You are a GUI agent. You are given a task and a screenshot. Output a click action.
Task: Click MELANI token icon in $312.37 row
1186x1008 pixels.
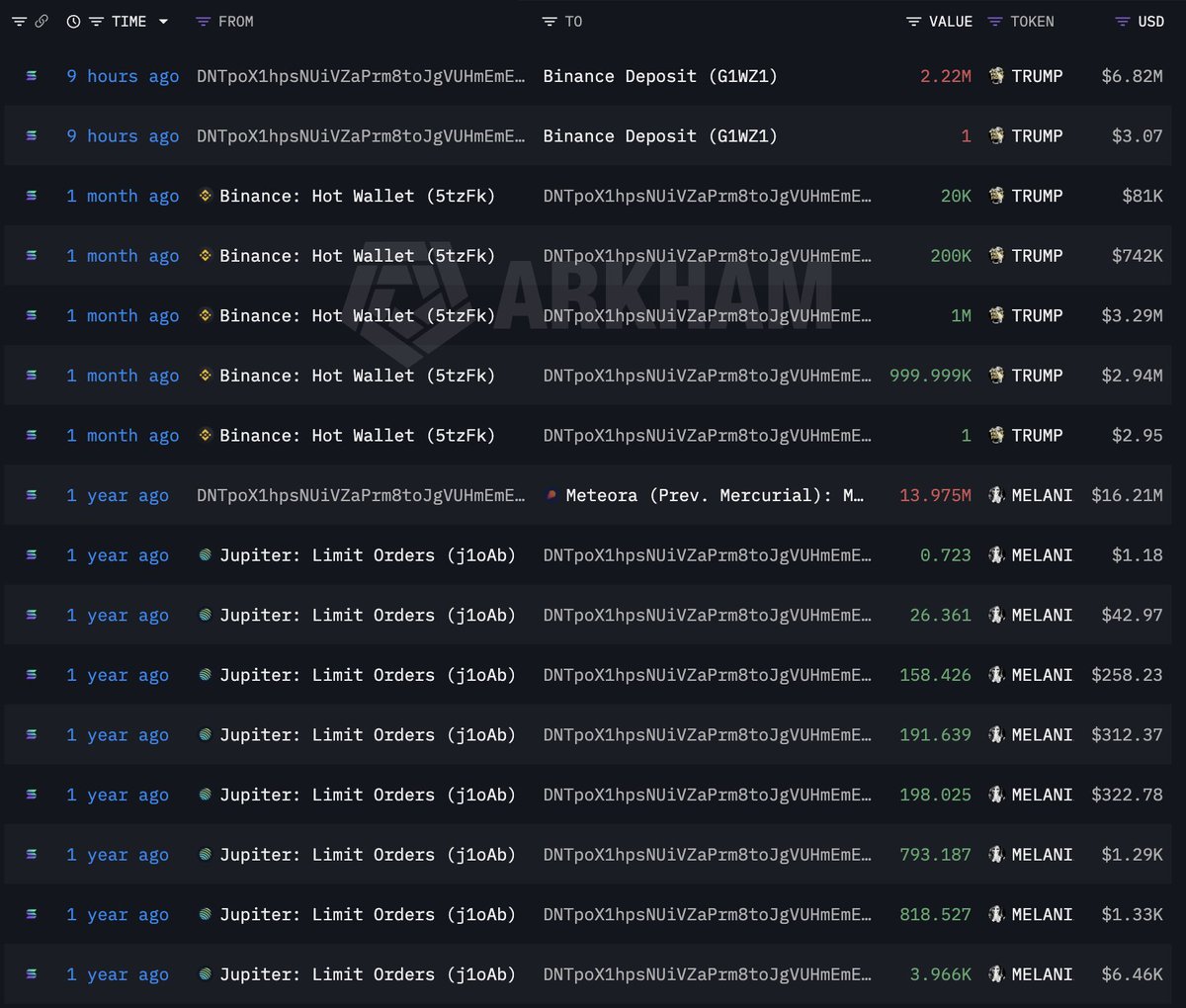tap(996, 734)
